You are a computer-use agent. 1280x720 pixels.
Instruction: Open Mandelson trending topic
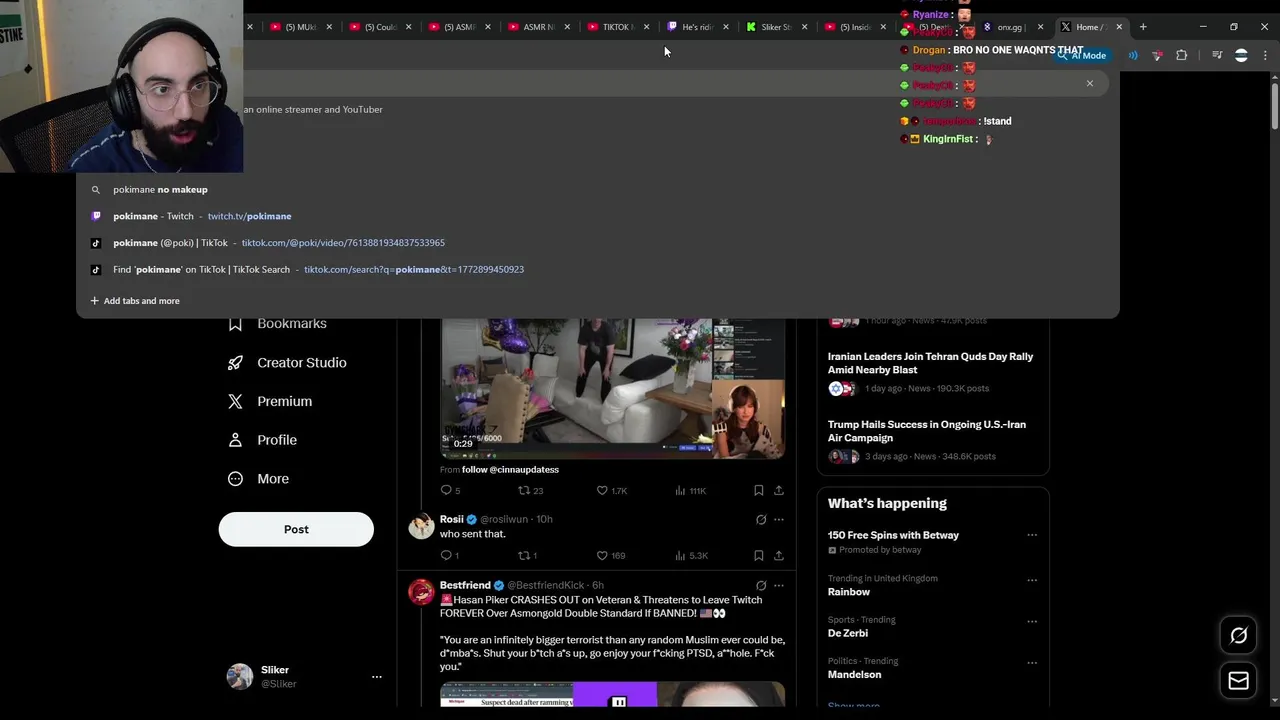tap(855, 674)
